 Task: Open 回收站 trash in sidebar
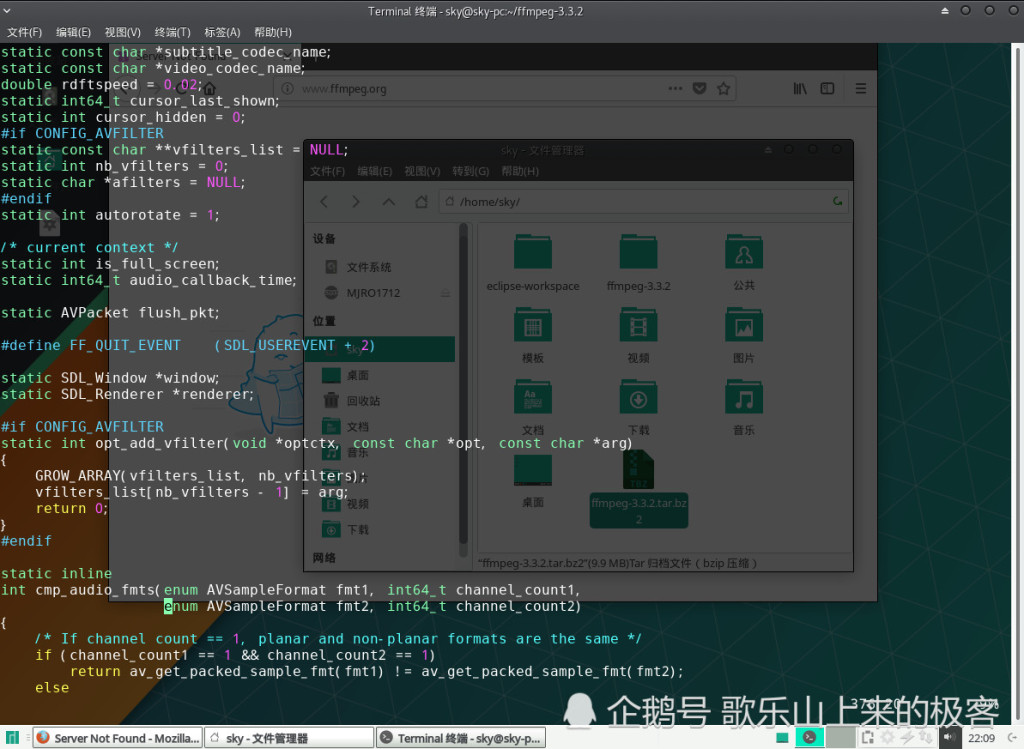(351, 400)
